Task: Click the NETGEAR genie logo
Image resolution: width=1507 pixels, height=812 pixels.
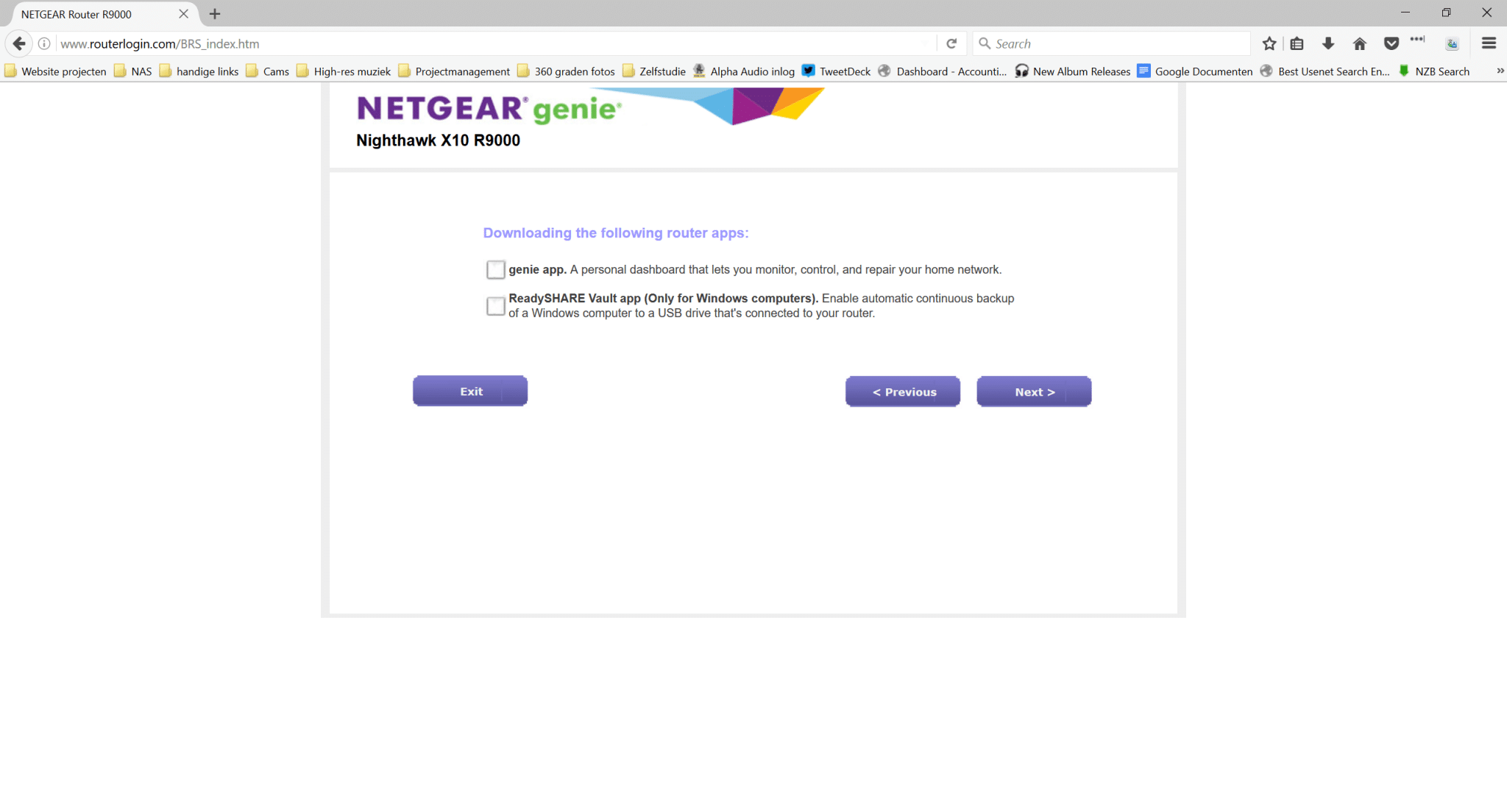Action: pos(489,109)
